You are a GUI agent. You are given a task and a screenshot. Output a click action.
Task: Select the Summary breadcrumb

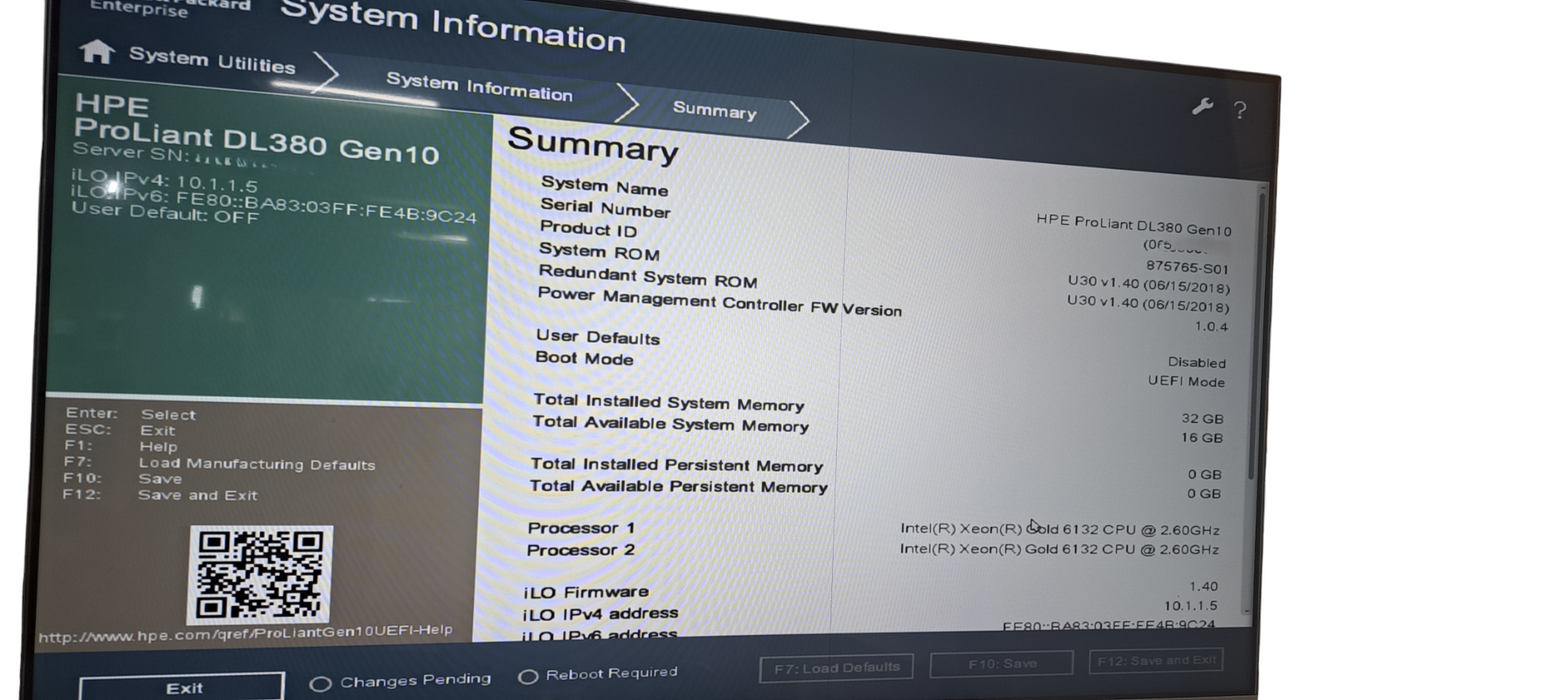(714, 110)
